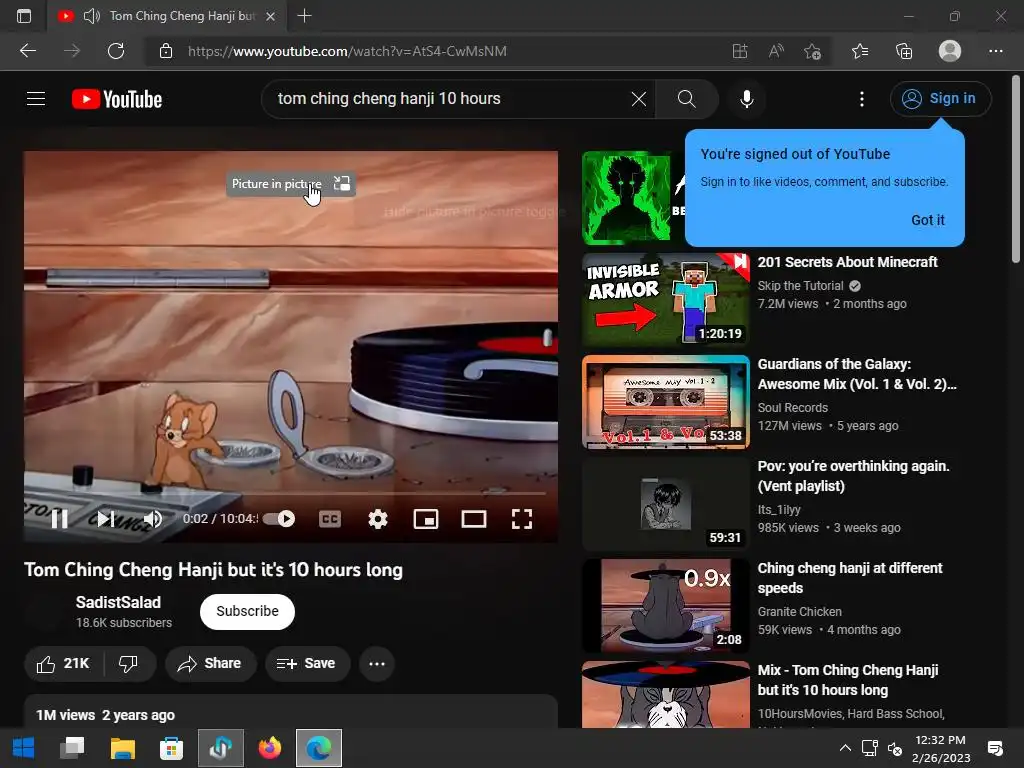1024x768 pixels.
Task: Click the Picture in picture overlay button
Action: pos(291,184)
